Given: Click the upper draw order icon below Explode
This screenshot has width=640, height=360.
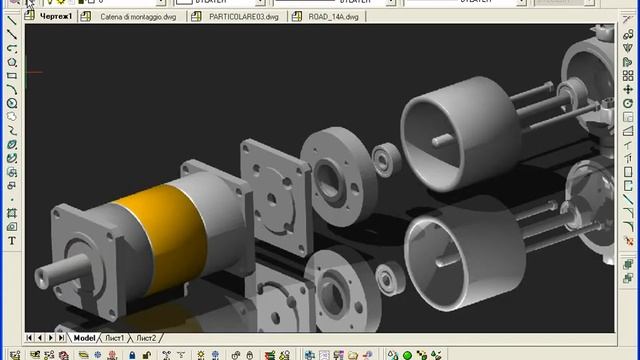Looking at the screenshot, I should (628, 264).
